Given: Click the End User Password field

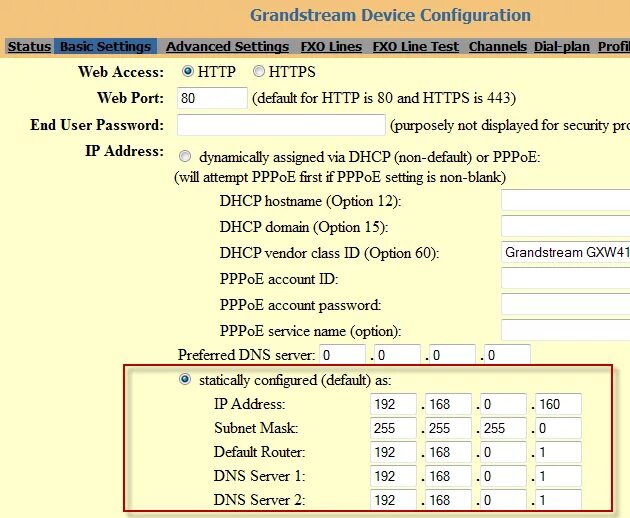Looking at the screenshot, I should 281,125.
